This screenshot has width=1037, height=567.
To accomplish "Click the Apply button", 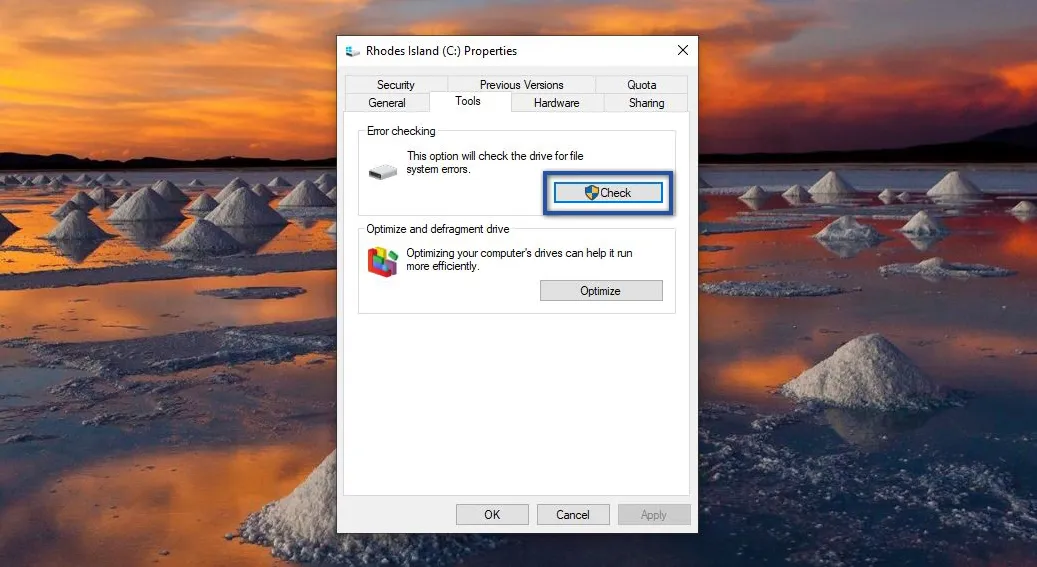I will point(653,515).
